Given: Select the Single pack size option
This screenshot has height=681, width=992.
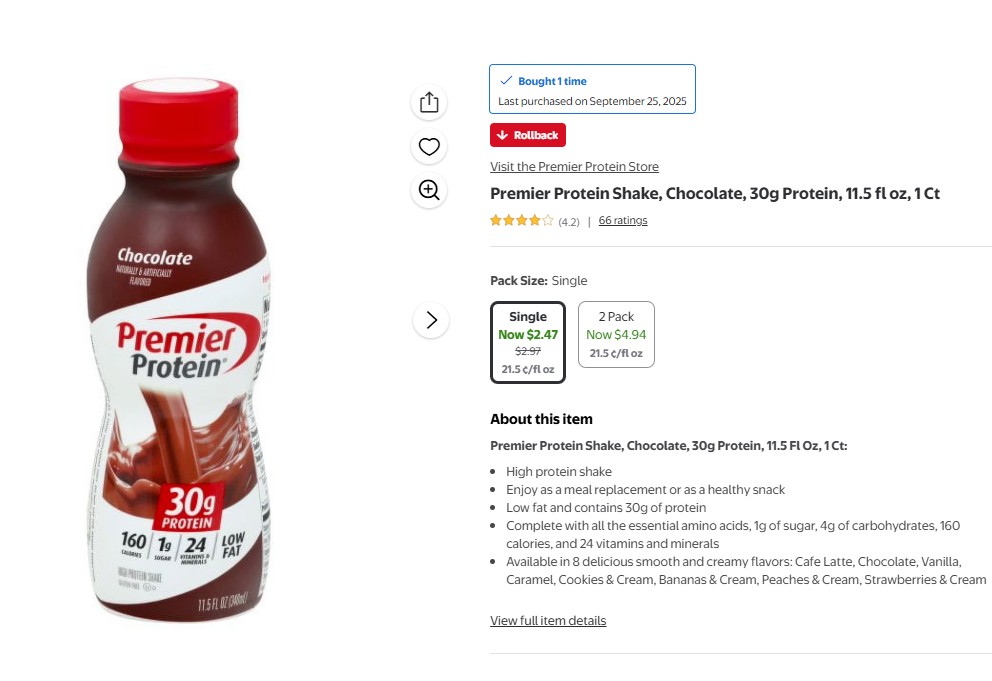Looking at the screenshot, I should click(x=528, y=342).
